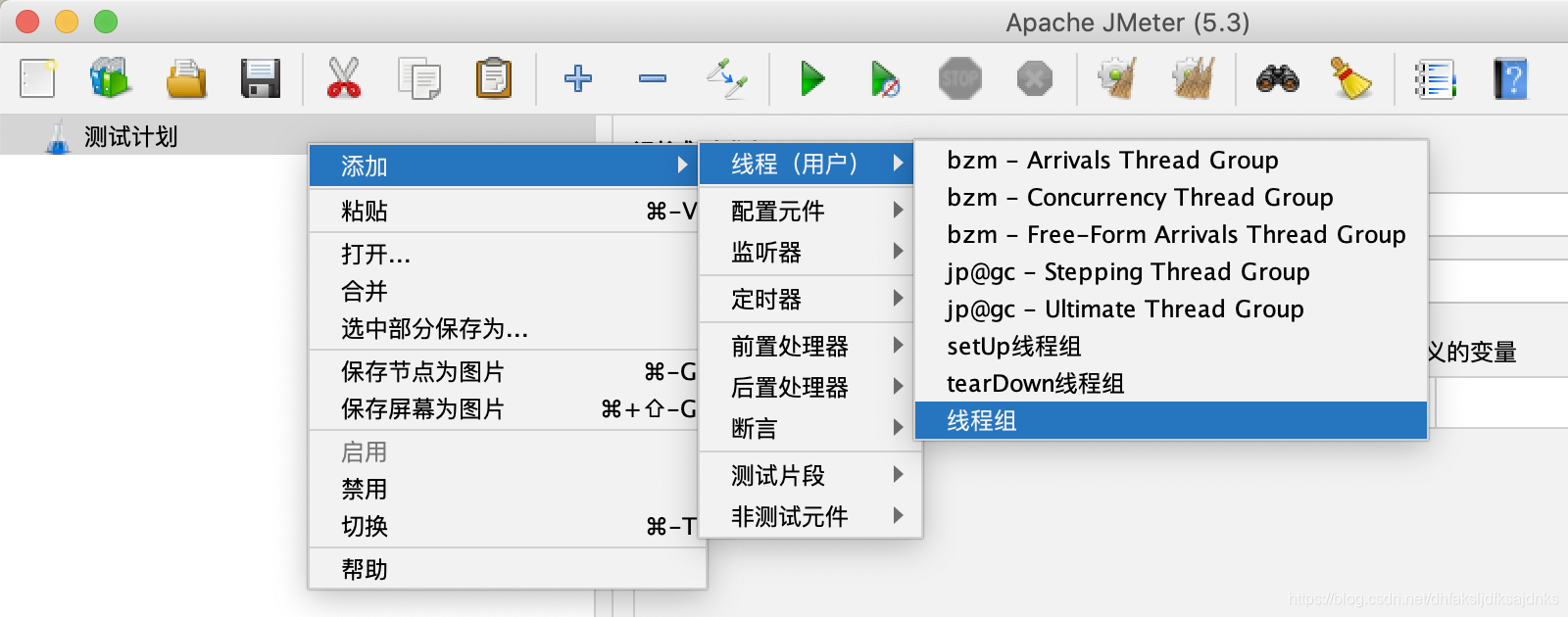
Task: Expand the 前置处理器 submenu
Action: (x=807, y=346)
